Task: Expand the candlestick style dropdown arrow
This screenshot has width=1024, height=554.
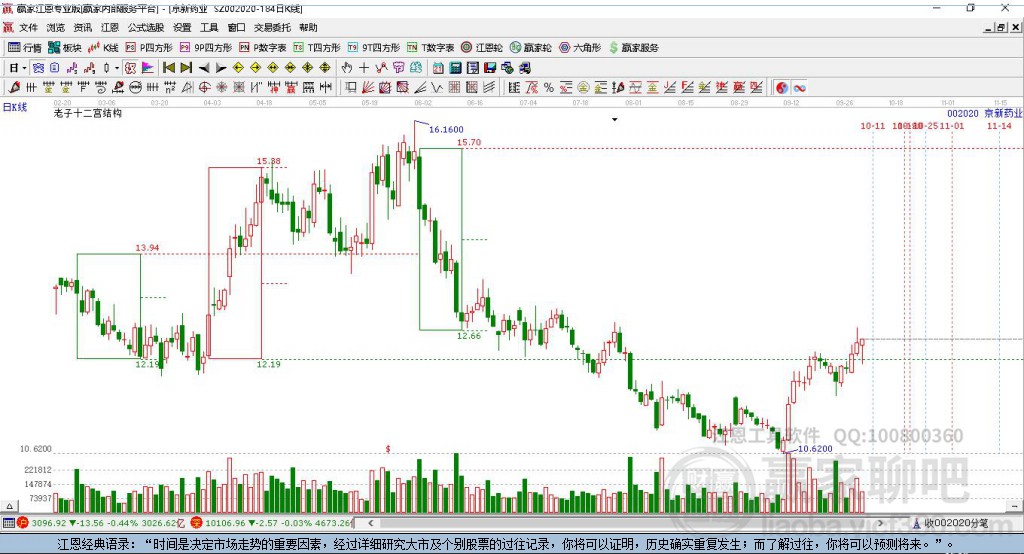Action: (117, 68)
